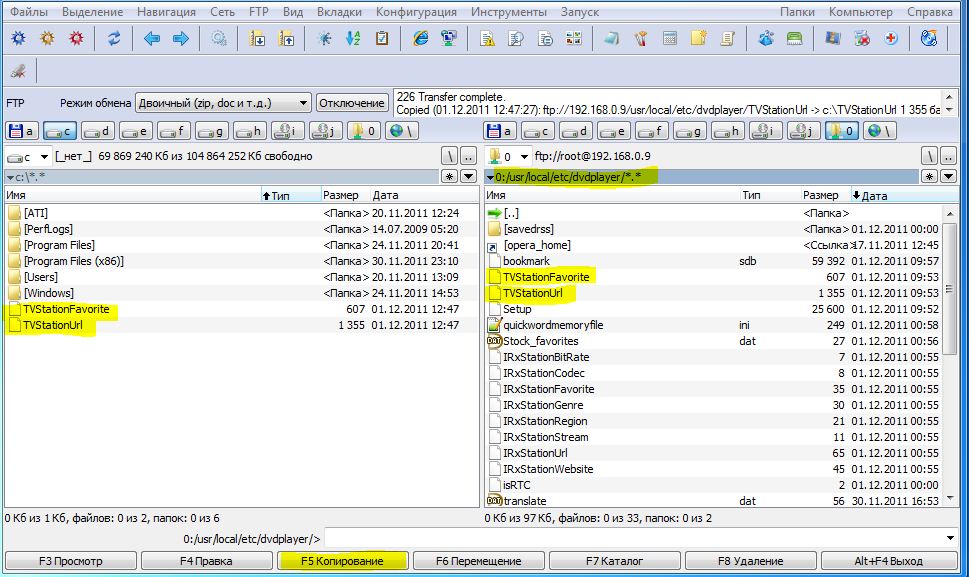Viewport: 969px width, 577px height.
Task: Click the F5 Копирование button
Action: (342, 561)
